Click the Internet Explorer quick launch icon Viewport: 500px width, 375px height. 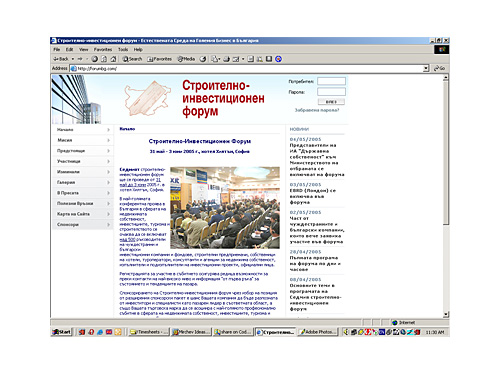tap(100, 332)
